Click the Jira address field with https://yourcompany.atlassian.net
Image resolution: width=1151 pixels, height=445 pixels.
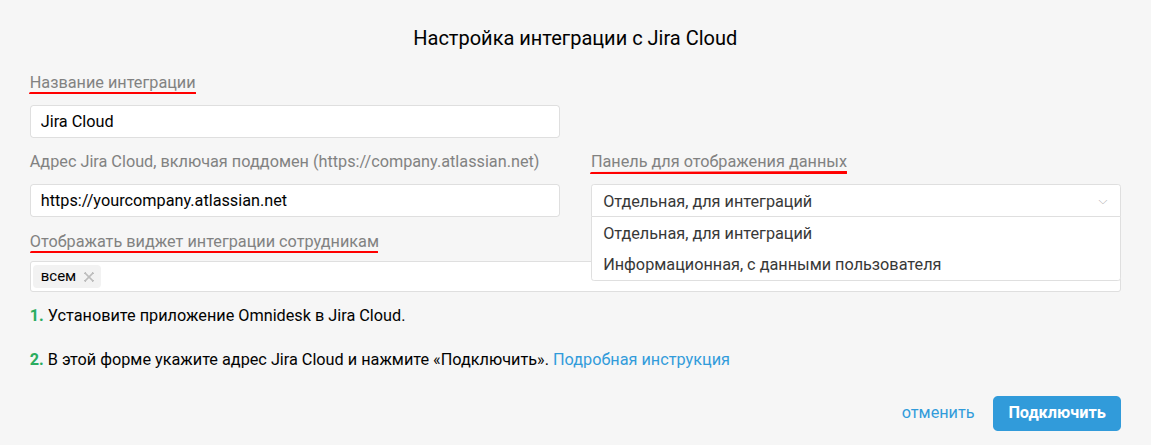295,200
